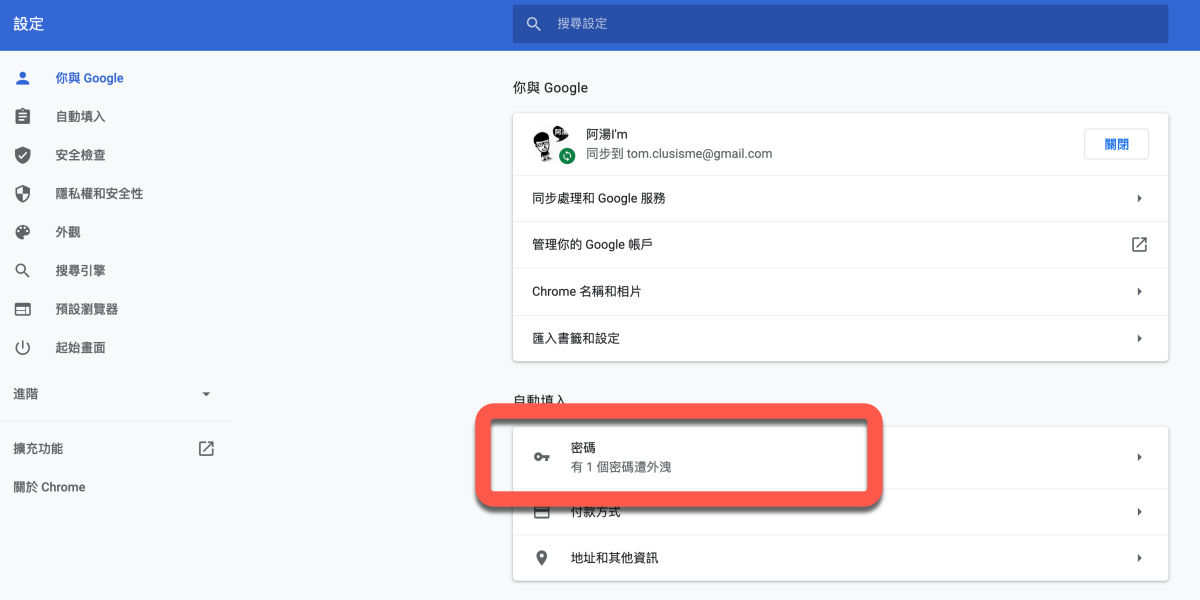This screenshot has width=1200, height=600.
Task: Expand the 進階 section arrow
Action: (206, 394)
